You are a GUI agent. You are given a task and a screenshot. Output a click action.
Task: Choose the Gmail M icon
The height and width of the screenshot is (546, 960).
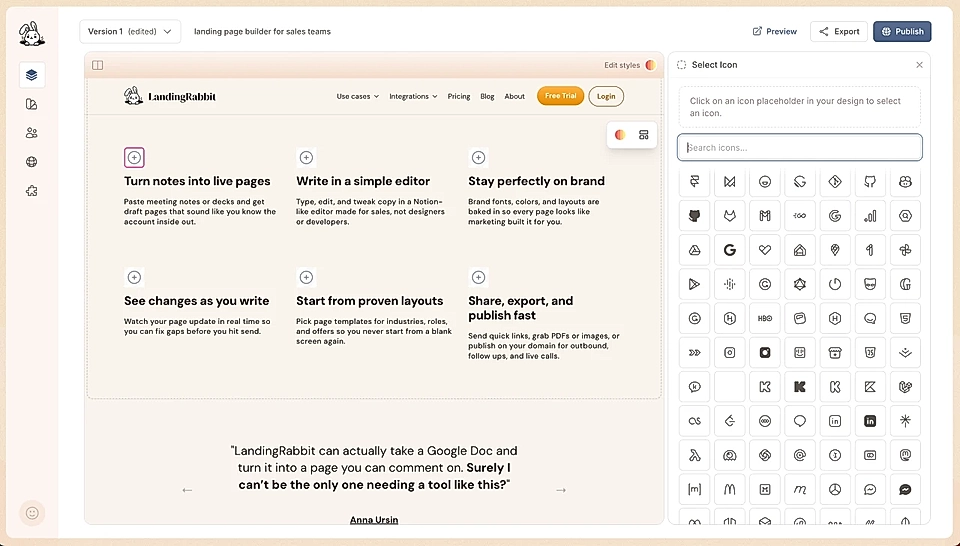pos(765,216)
